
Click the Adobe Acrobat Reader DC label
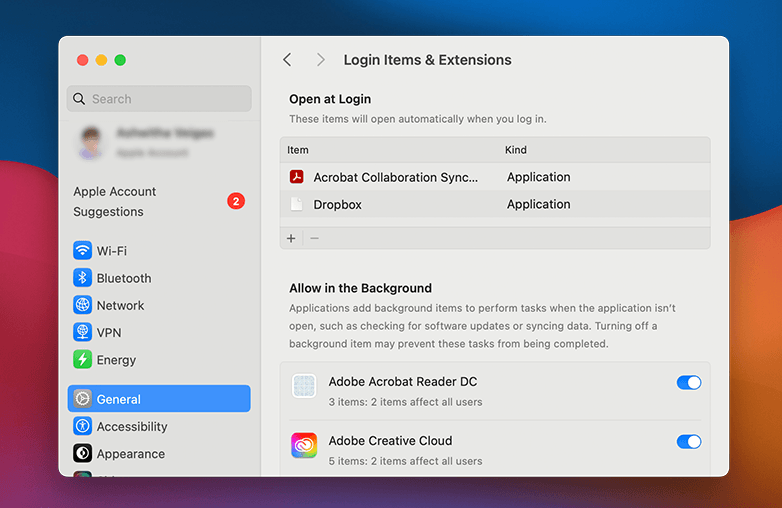[402, 381]
